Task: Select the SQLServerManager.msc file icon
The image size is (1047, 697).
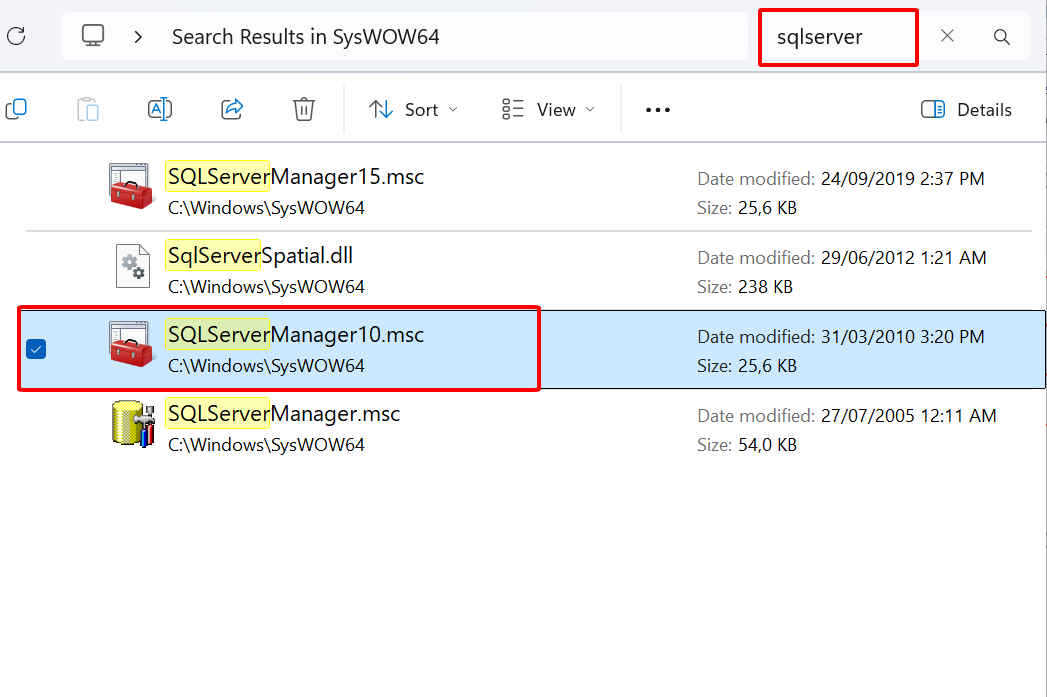Action: 133,426
